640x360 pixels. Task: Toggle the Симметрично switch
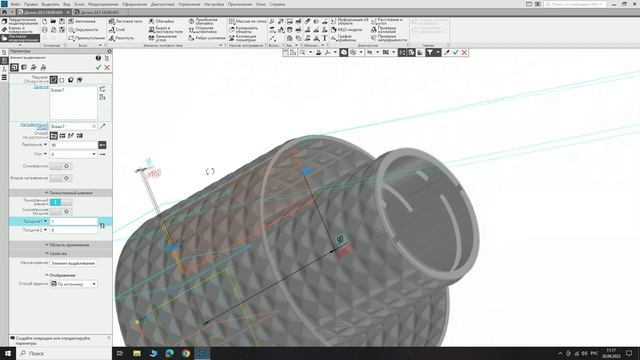61,166
